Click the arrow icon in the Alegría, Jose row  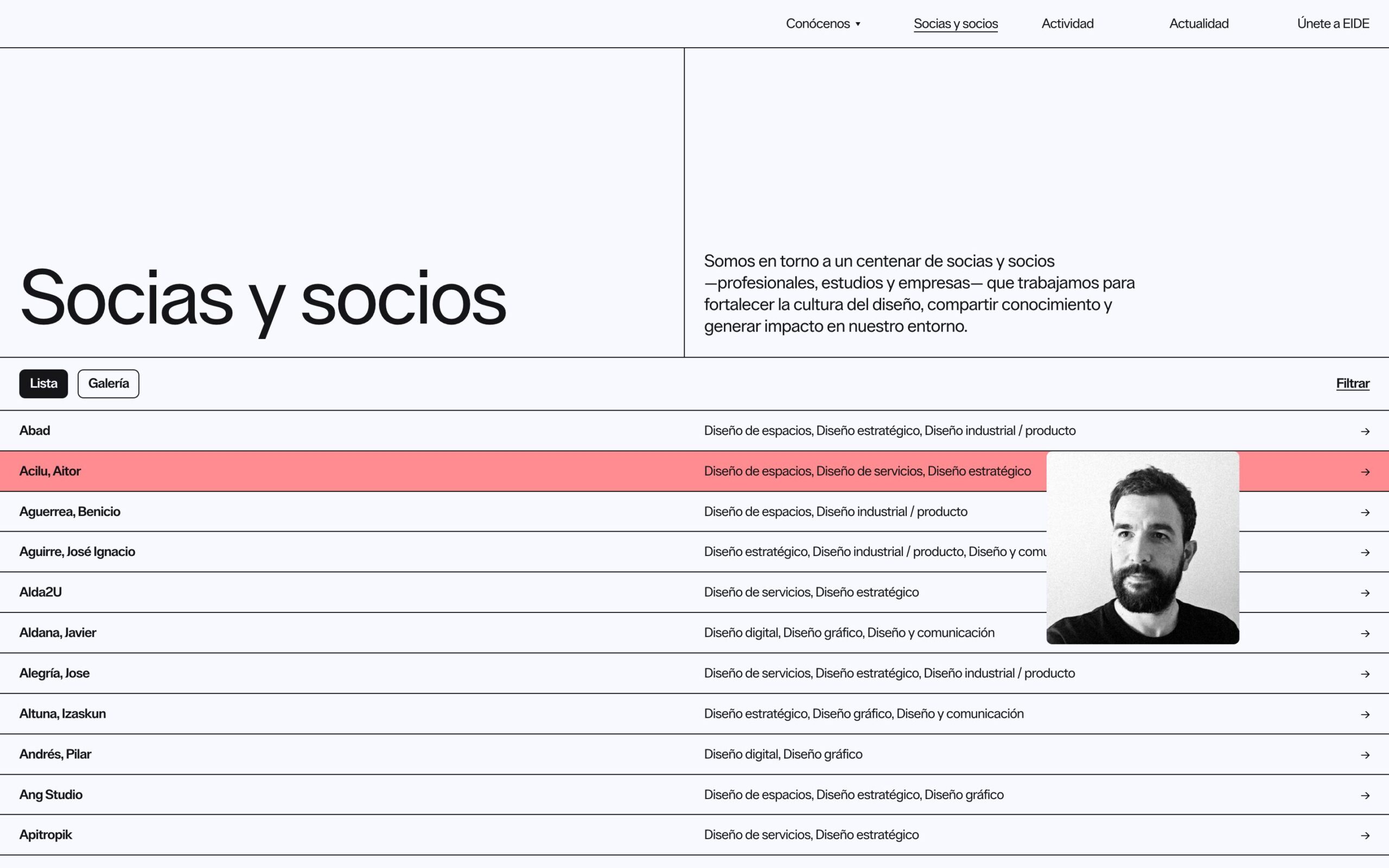point(1365,673)
